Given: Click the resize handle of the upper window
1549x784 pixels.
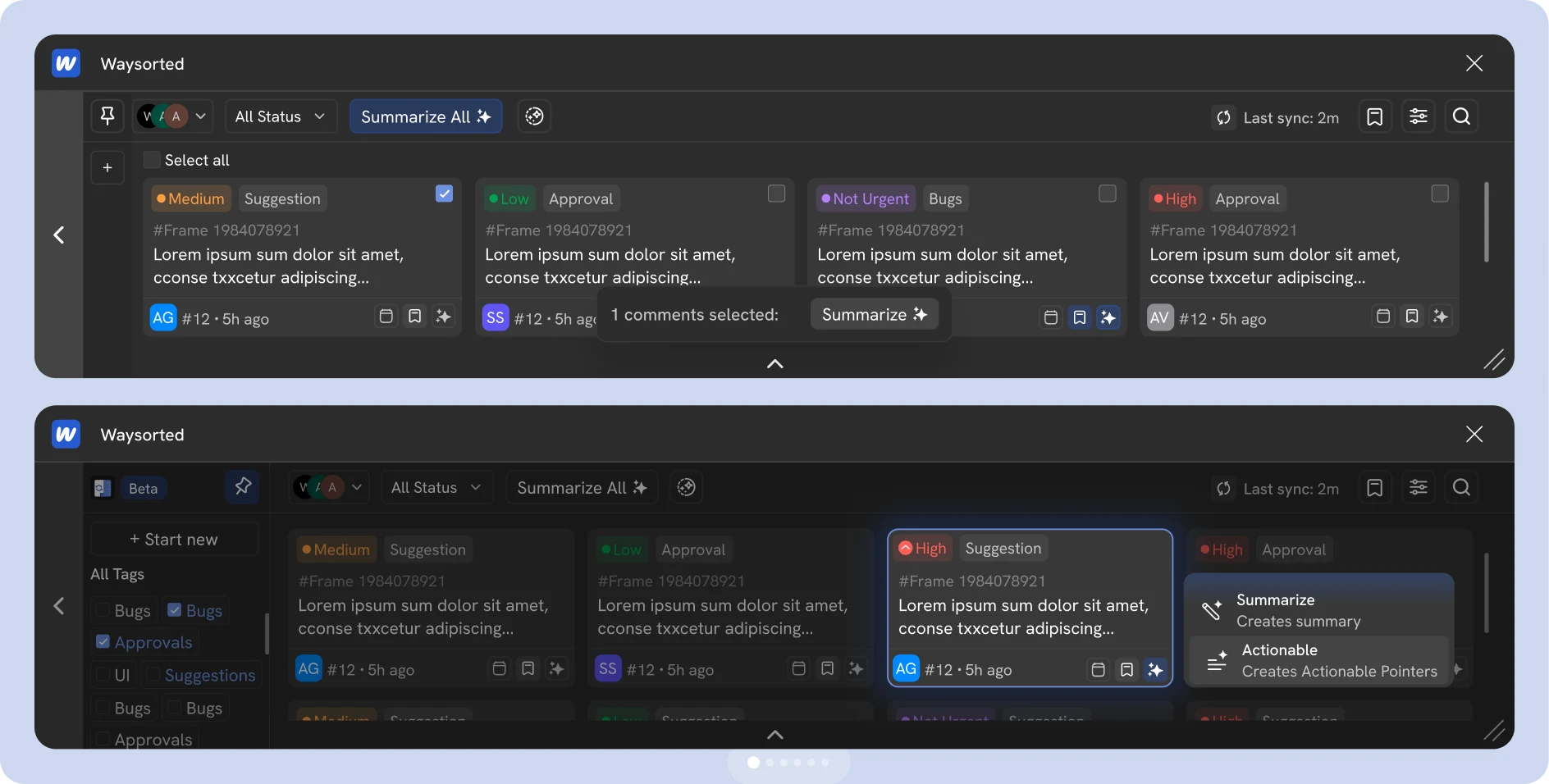Looking at the screenshot, I should pyautogui.click(x=1494, y=359).
